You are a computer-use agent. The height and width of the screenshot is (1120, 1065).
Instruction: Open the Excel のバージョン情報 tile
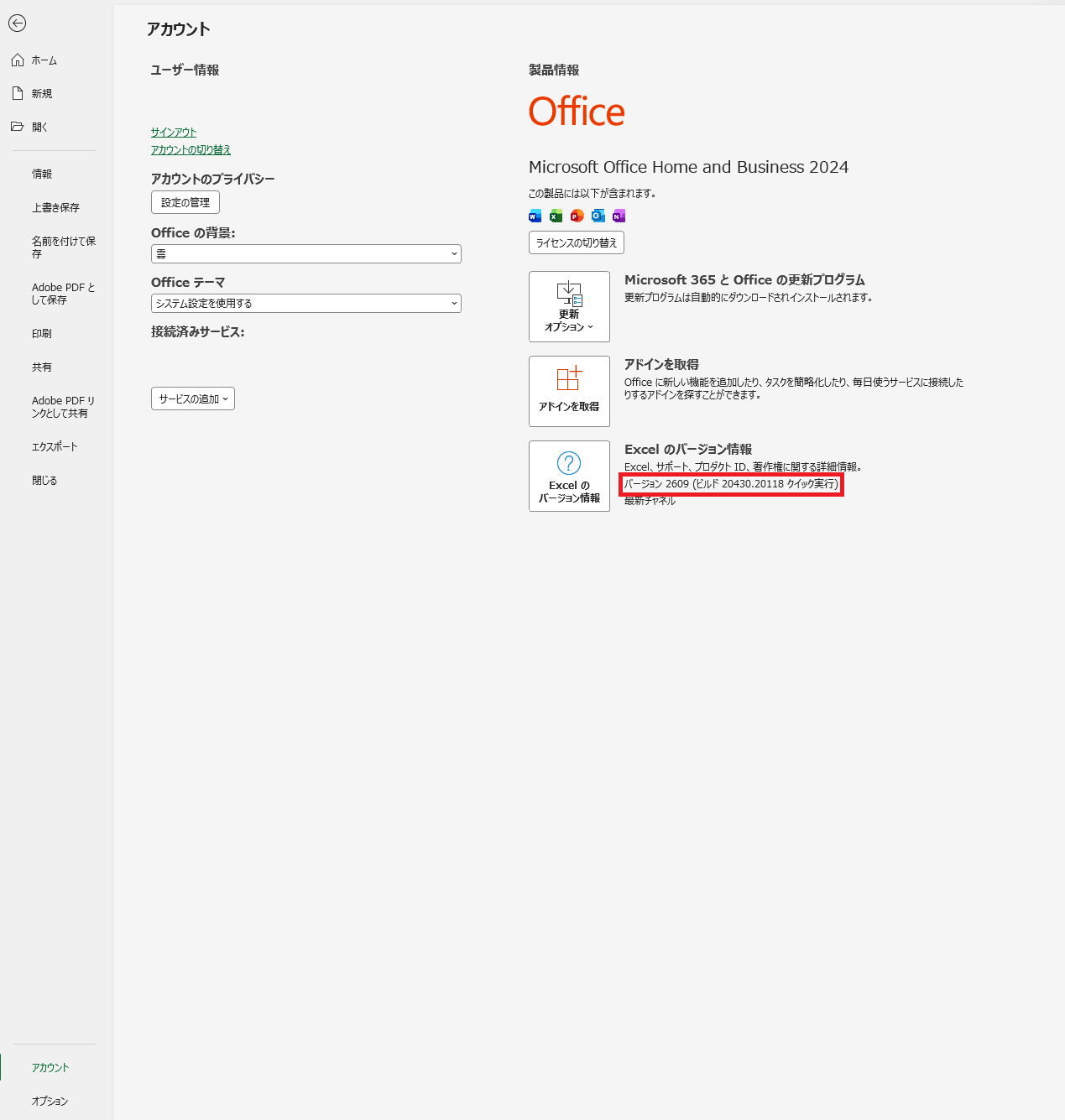pyautogui.click(x=569, y=476)
